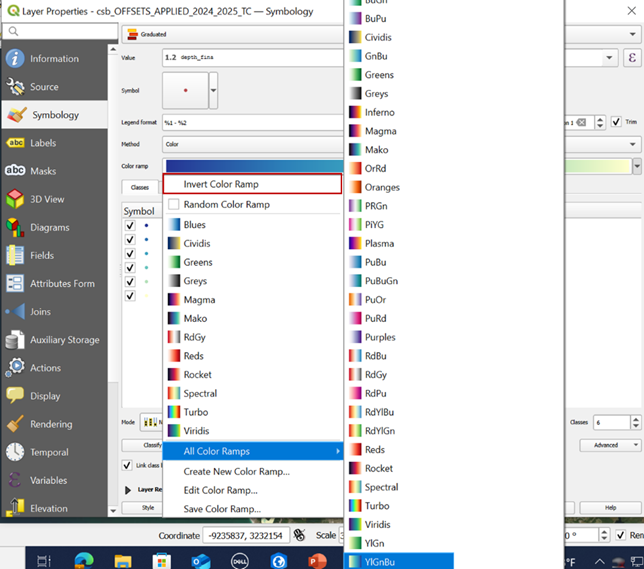
Task: Open File Explorer in the taskbar
Action: [123, 561]
